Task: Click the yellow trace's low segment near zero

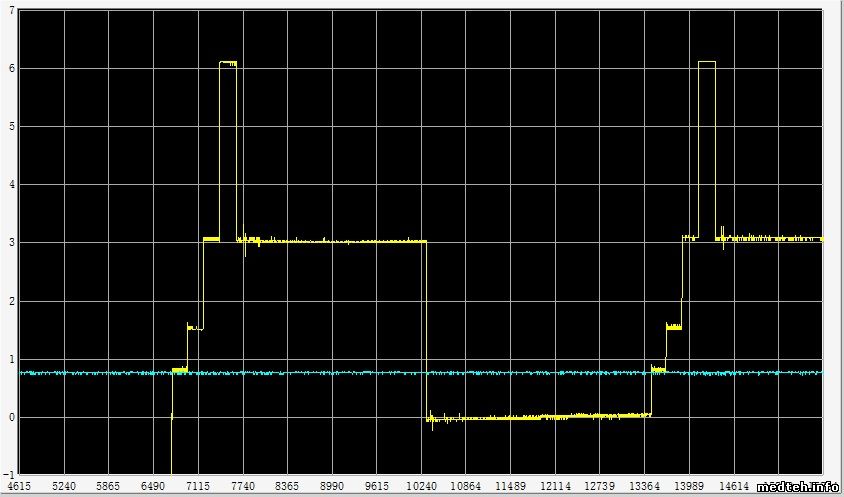Action: point(540,416)
